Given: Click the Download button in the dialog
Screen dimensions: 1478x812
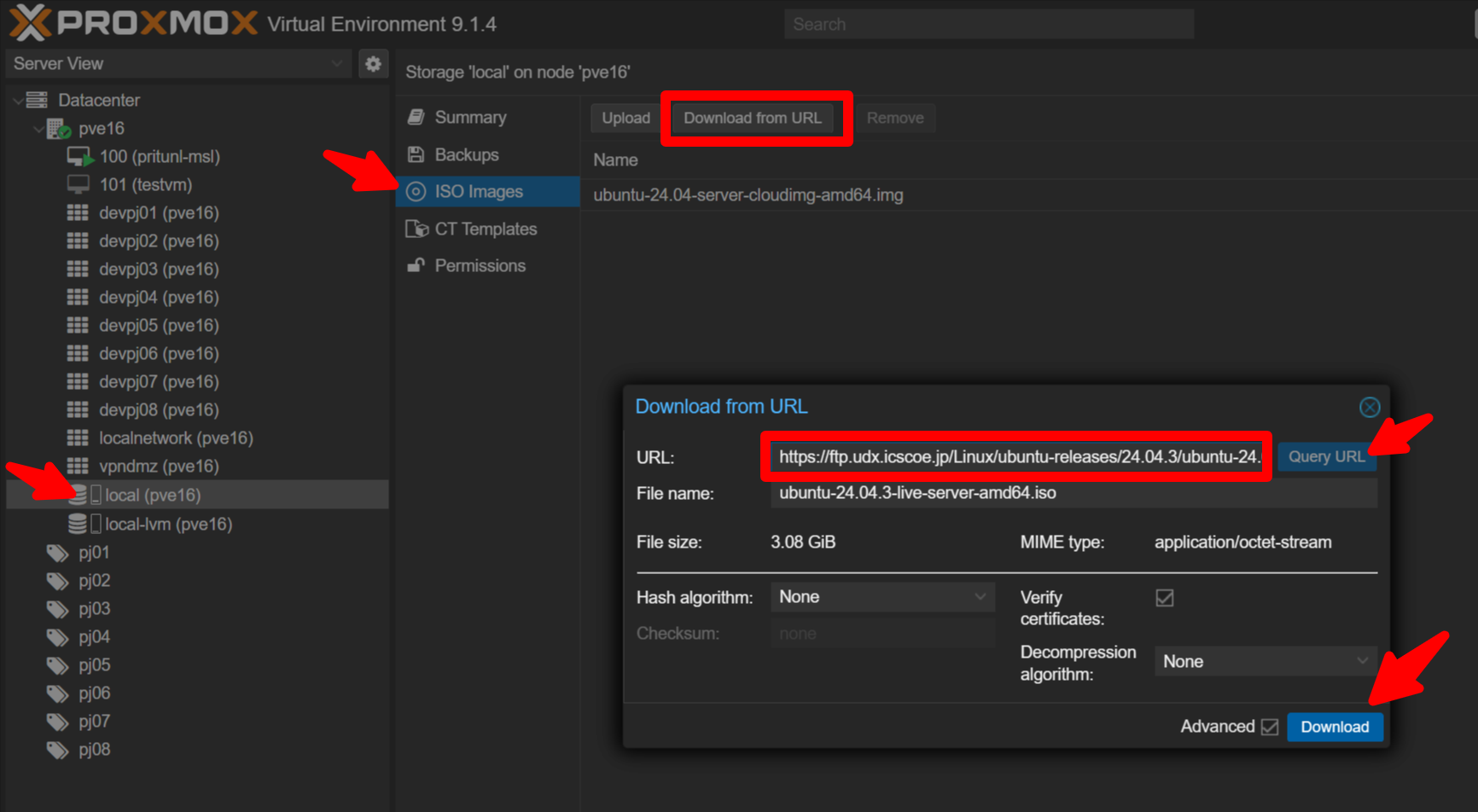Looking at the screenshot, I should point(1334,727).
